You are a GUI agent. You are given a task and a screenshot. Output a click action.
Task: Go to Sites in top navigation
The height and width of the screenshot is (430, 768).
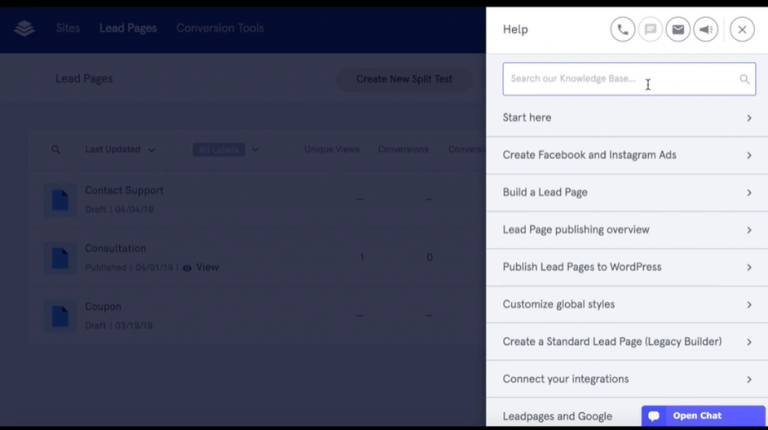coord(68,28)
